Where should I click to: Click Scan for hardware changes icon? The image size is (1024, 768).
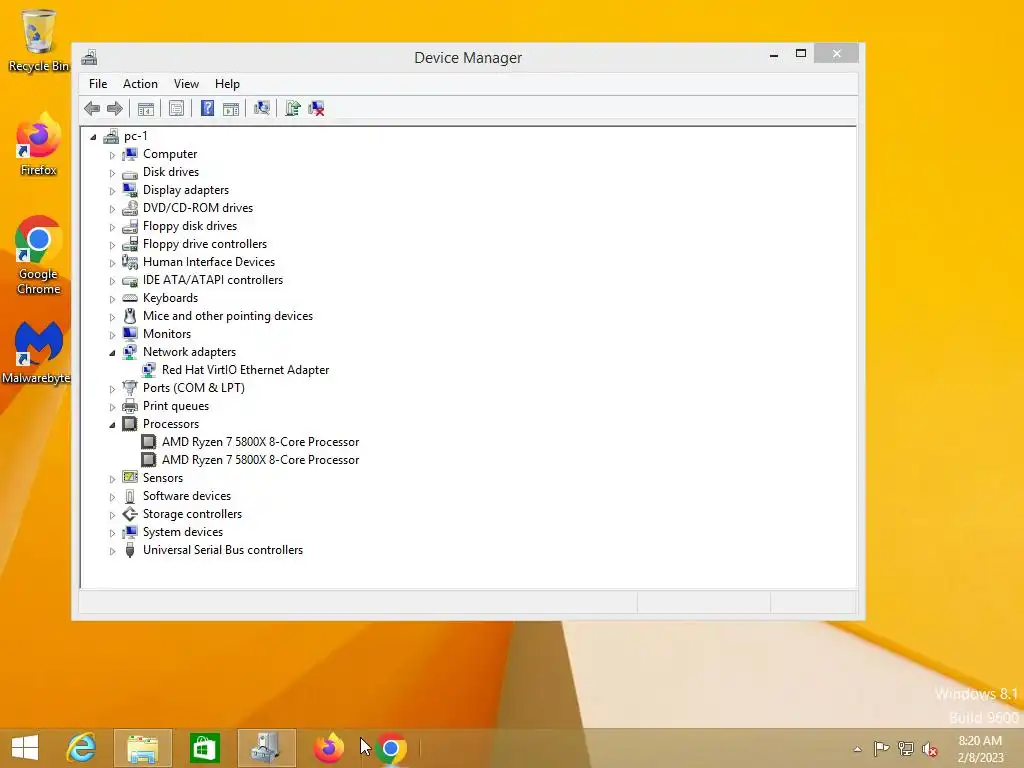tap(262, 108)
